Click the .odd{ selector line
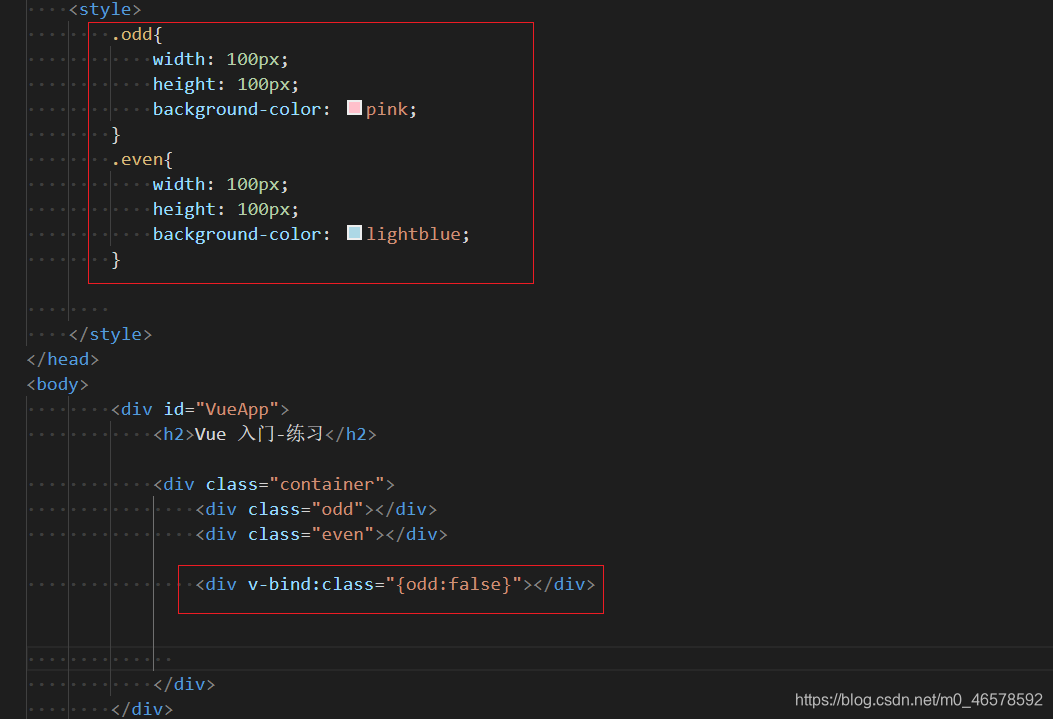 (137, 34)
